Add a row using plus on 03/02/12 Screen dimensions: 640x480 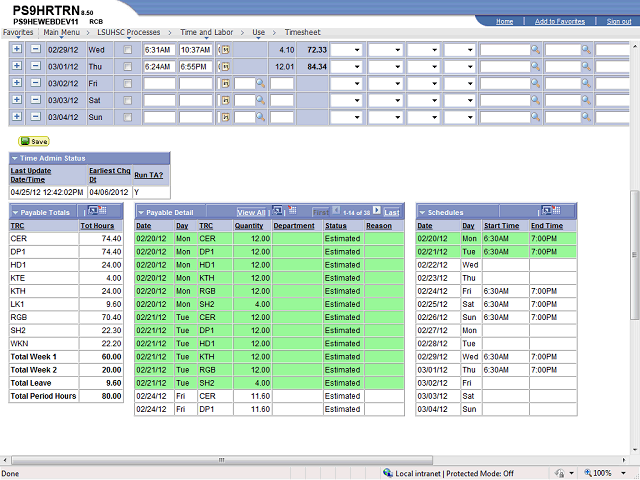(x=17, y=83)
